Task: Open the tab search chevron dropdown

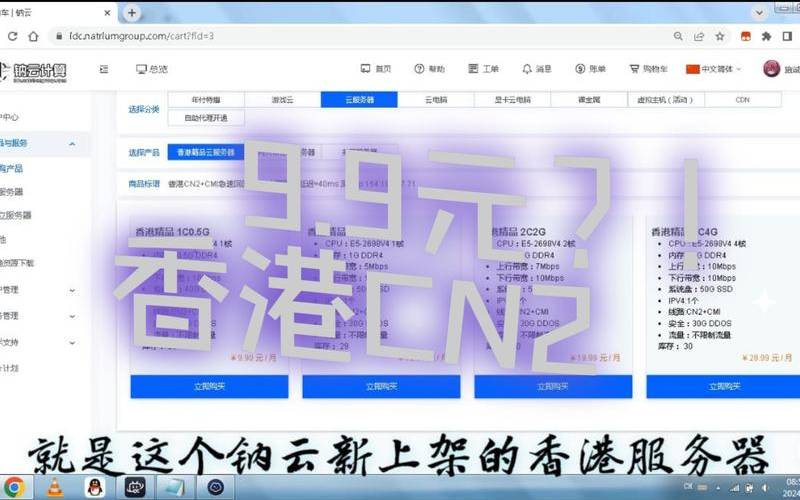Action: pyautogui.click(x=759, y=13)
